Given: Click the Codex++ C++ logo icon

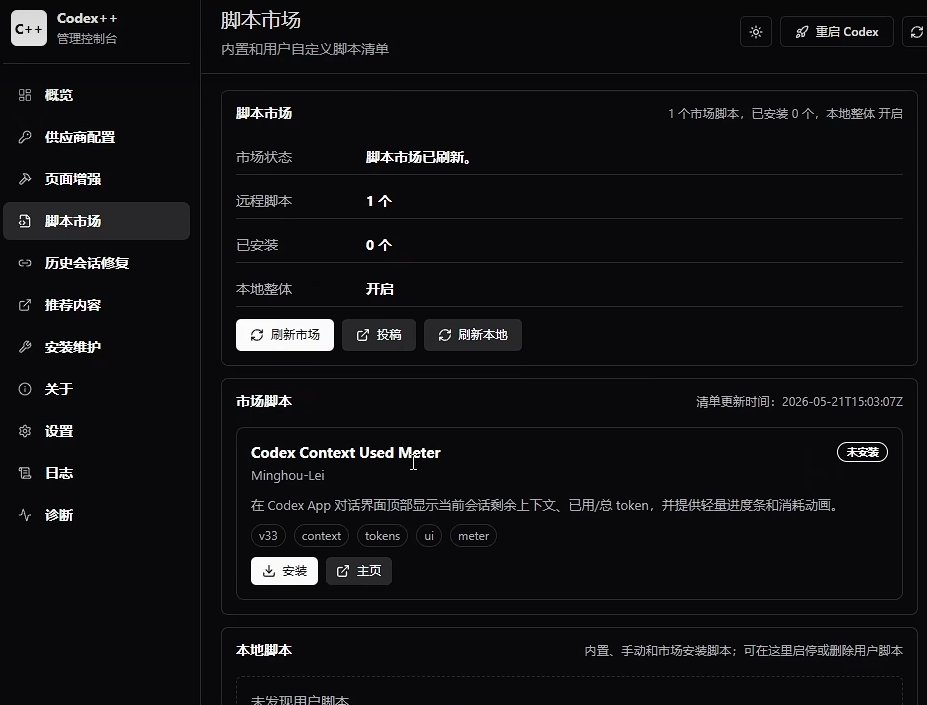Looking at the screenshot, I should tap(28, 28).
